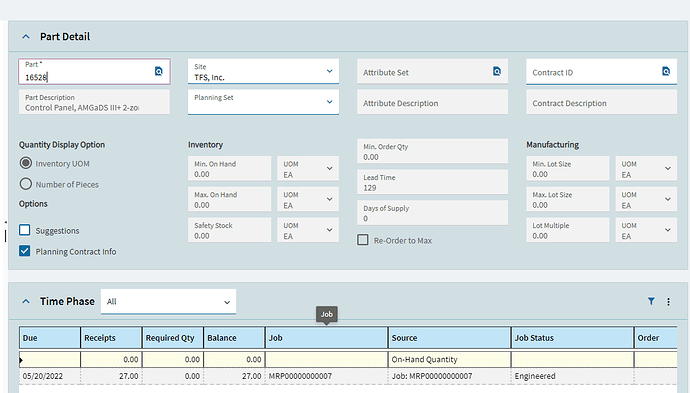Viewport: 690px width, 393px height.
Task: Uncheck Planning Contract Info
Action: 25,251
